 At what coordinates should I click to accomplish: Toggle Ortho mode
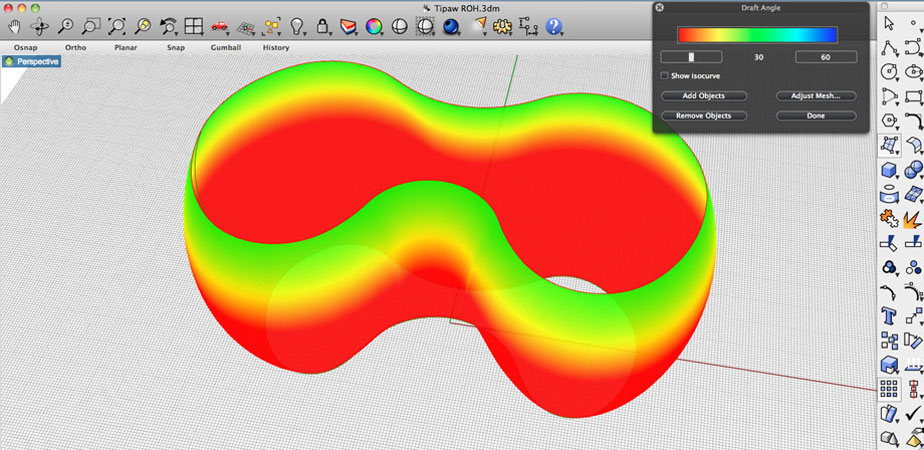tap(75, 47)
